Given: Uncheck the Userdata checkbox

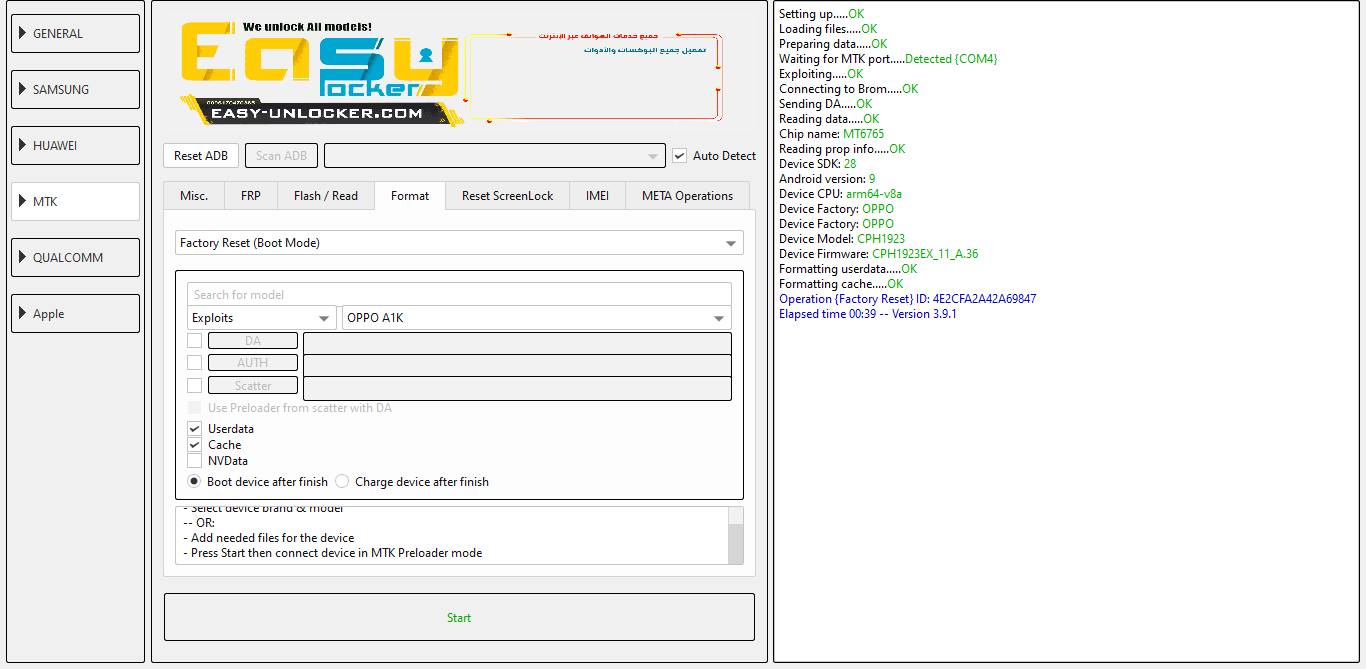Looking at the screenshot, I should point(195,428).
